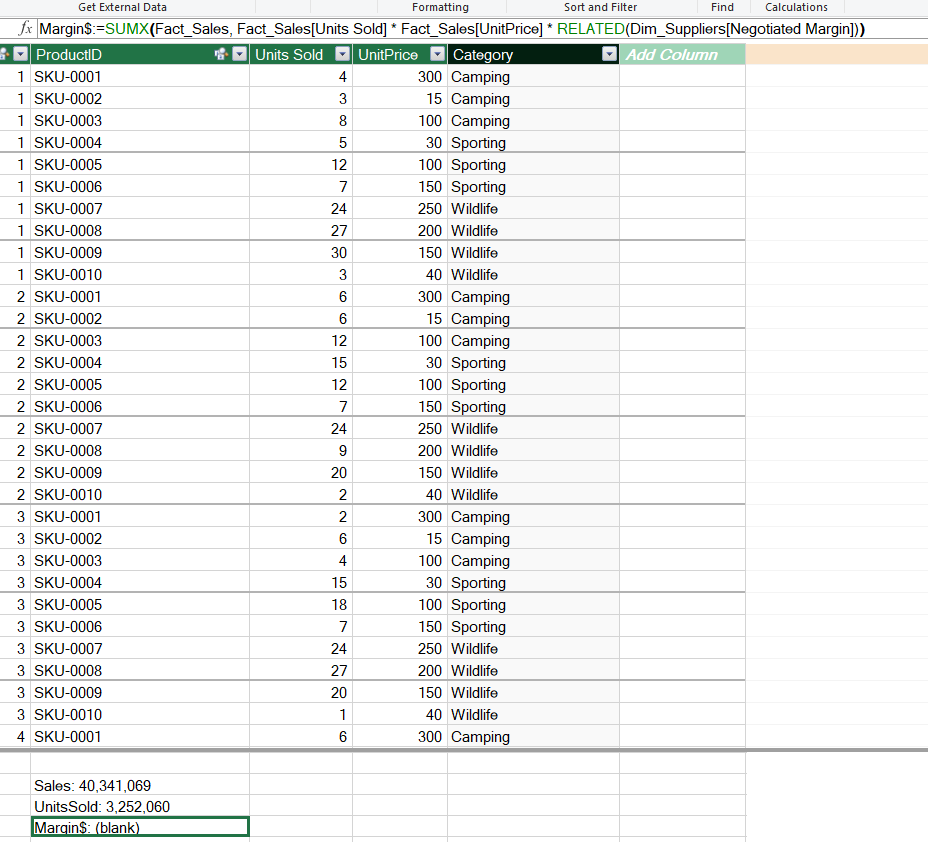Click in the formula bar text
This screenshot has width=928, height=842.
(452, 29)
